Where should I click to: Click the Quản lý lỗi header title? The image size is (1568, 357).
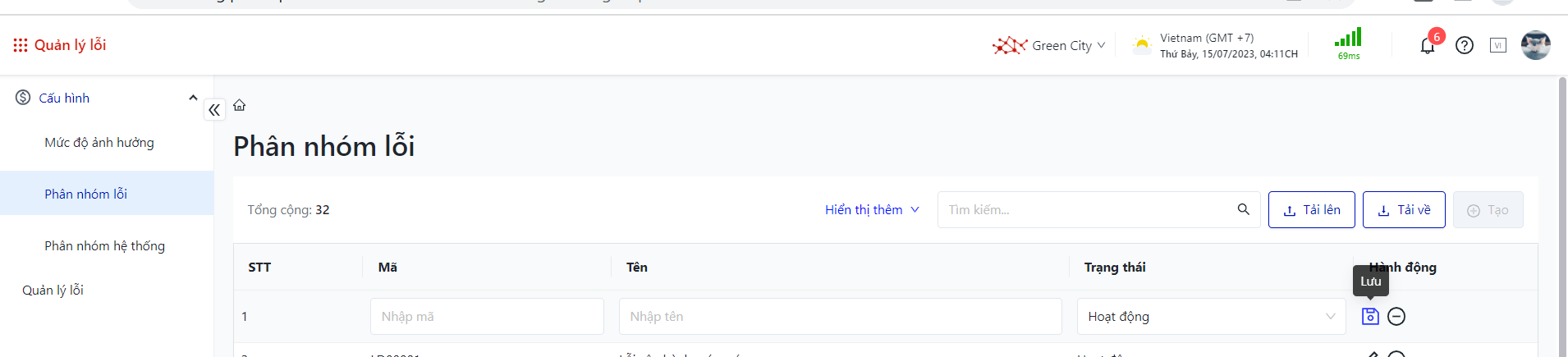tap(70, 45)
